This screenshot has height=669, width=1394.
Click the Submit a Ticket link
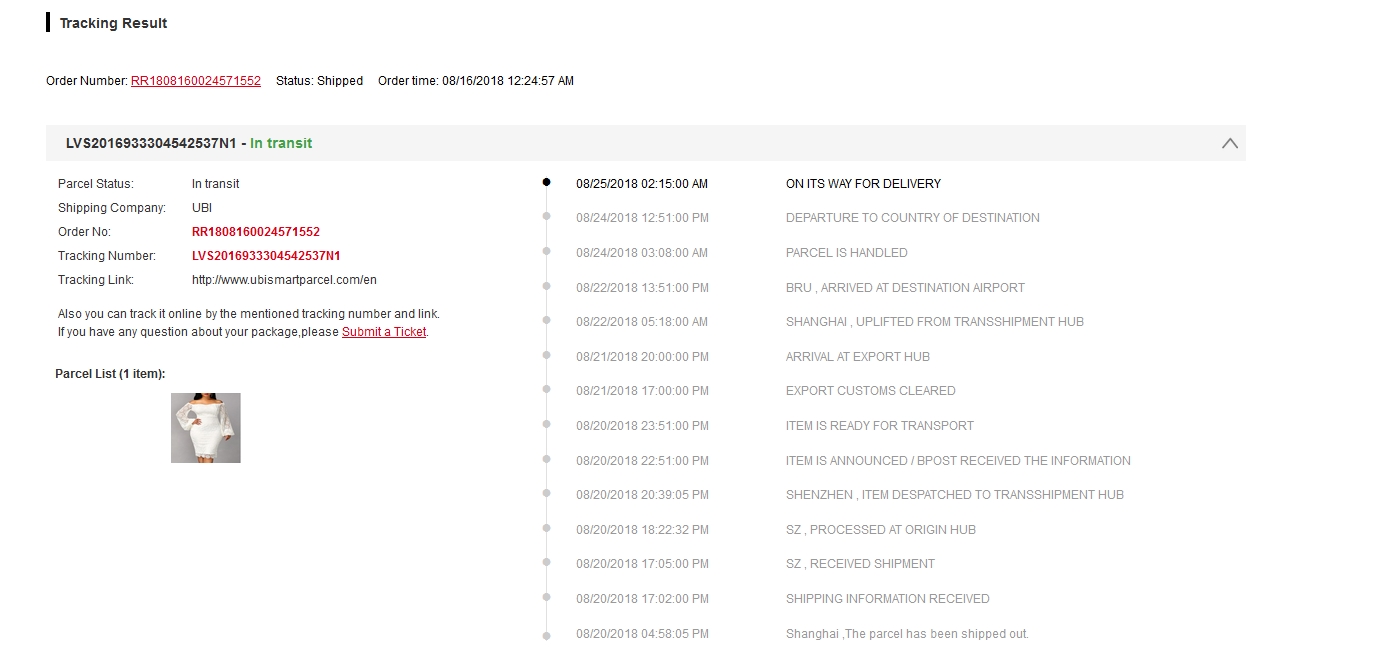coord(384,331)
